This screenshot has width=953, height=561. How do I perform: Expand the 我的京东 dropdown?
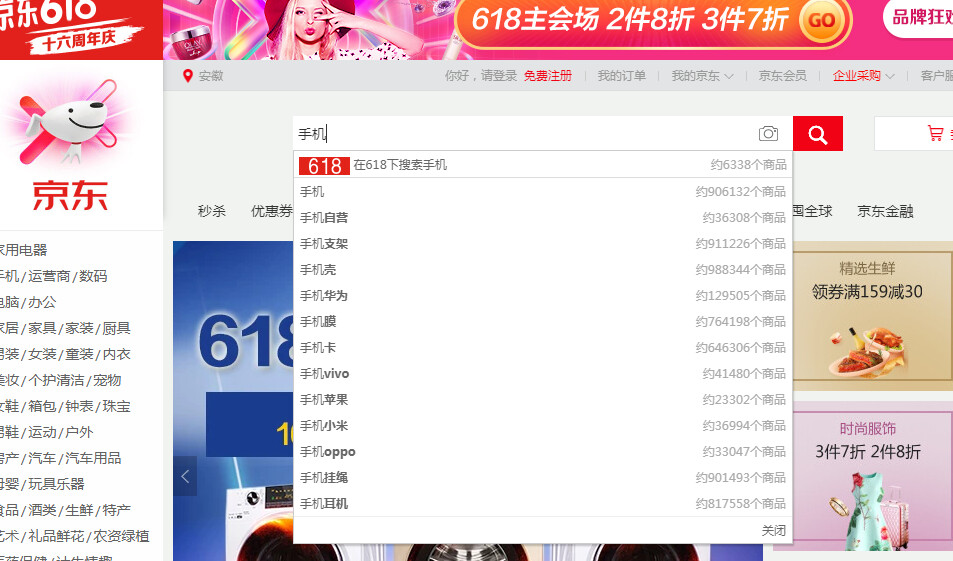[702, 76]
